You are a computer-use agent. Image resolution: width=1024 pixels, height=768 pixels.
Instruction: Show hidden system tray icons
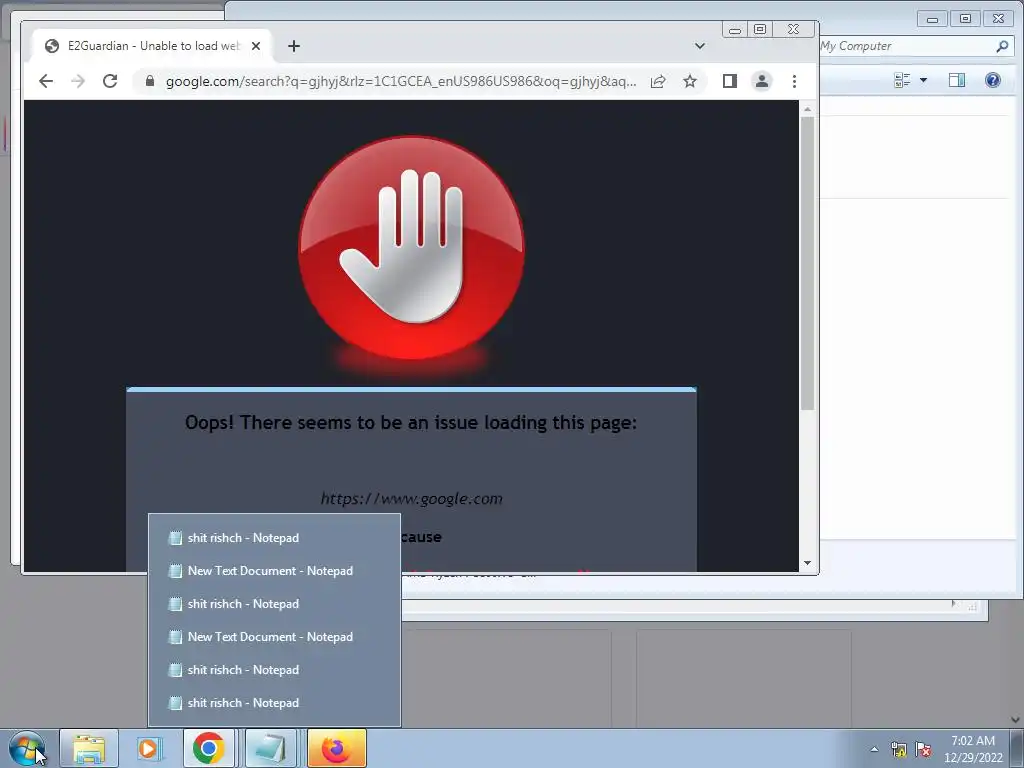pyautogui.click(x=874, y=750)
